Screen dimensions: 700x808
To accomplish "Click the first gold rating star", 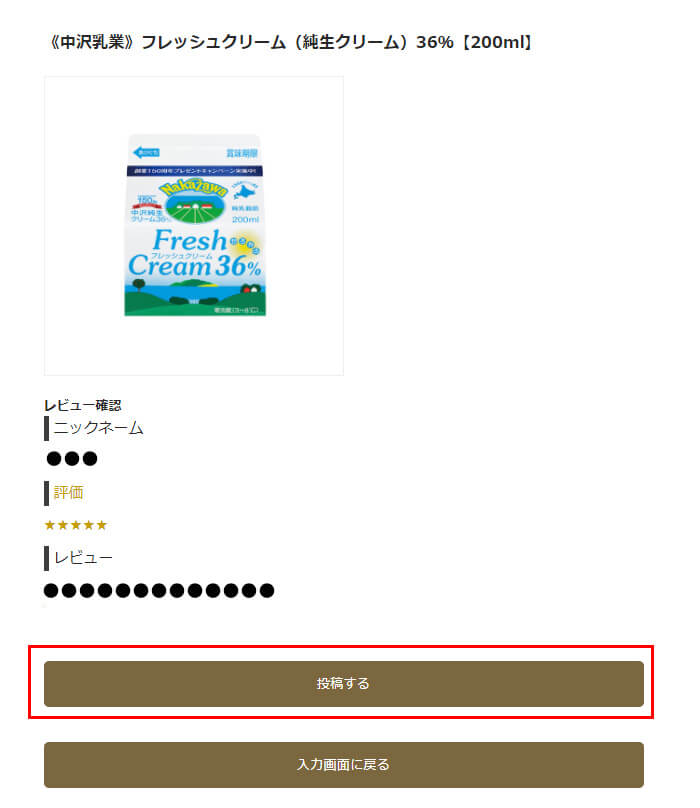I will pyautogui.click(x=50, y=525).
